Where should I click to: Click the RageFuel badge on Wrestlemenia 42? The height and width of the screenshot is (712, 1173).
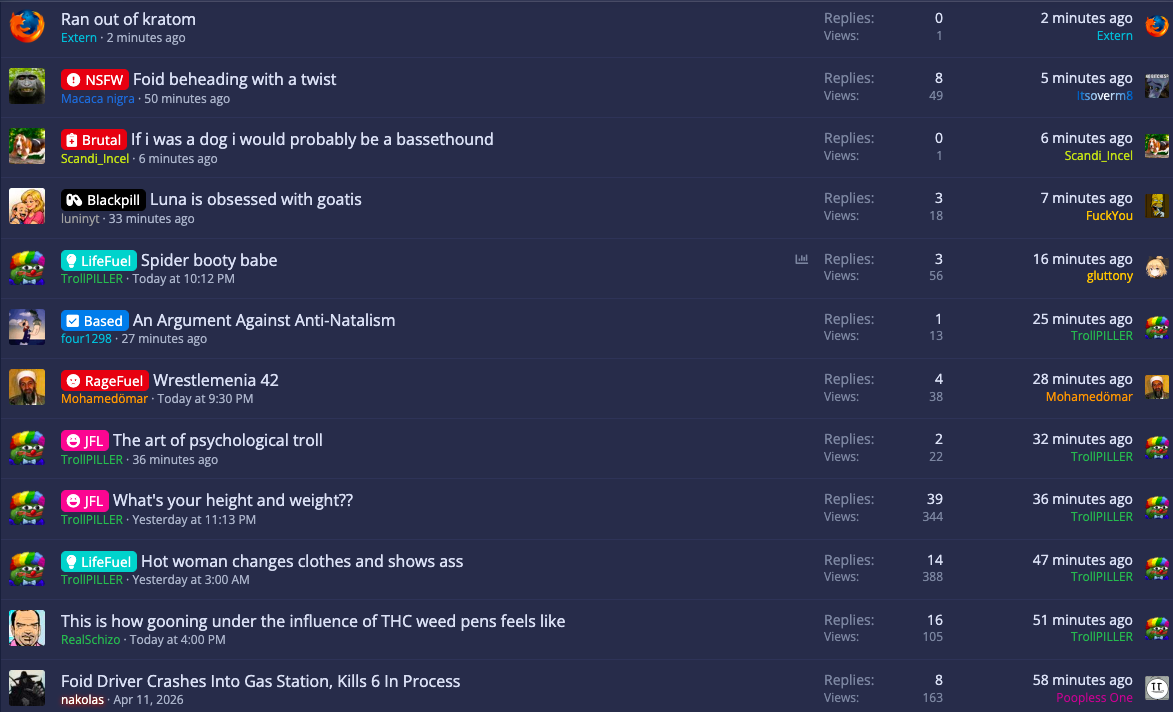tap(104, 380)
